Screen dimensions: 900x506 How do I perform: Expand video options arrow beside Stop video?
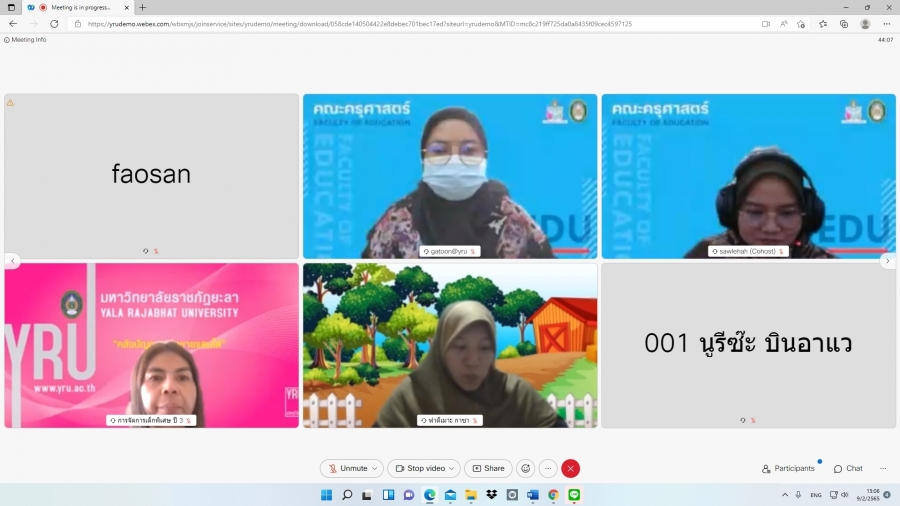click(x=452, y=468)
